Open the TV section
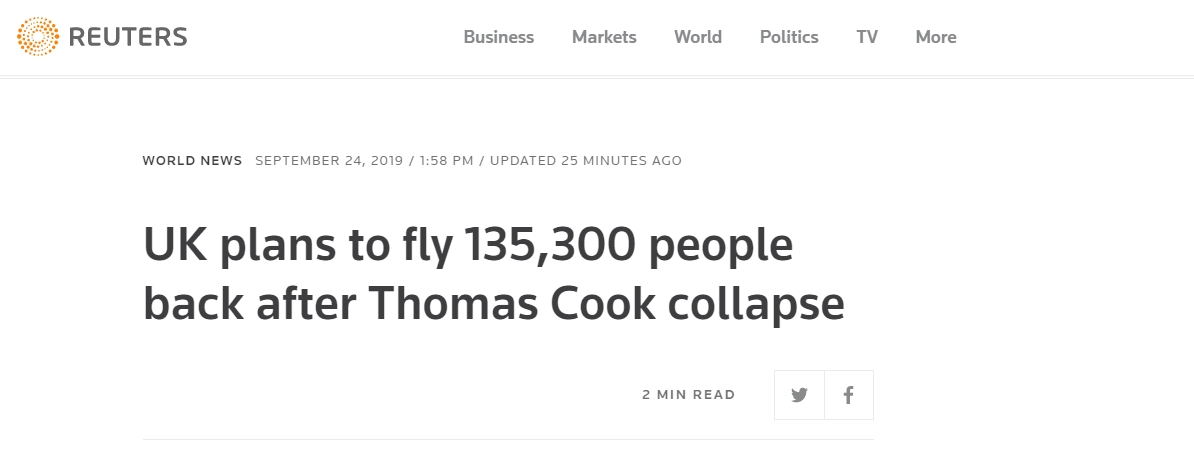This screenshot has height=460, width=1194. click(867, 37)
